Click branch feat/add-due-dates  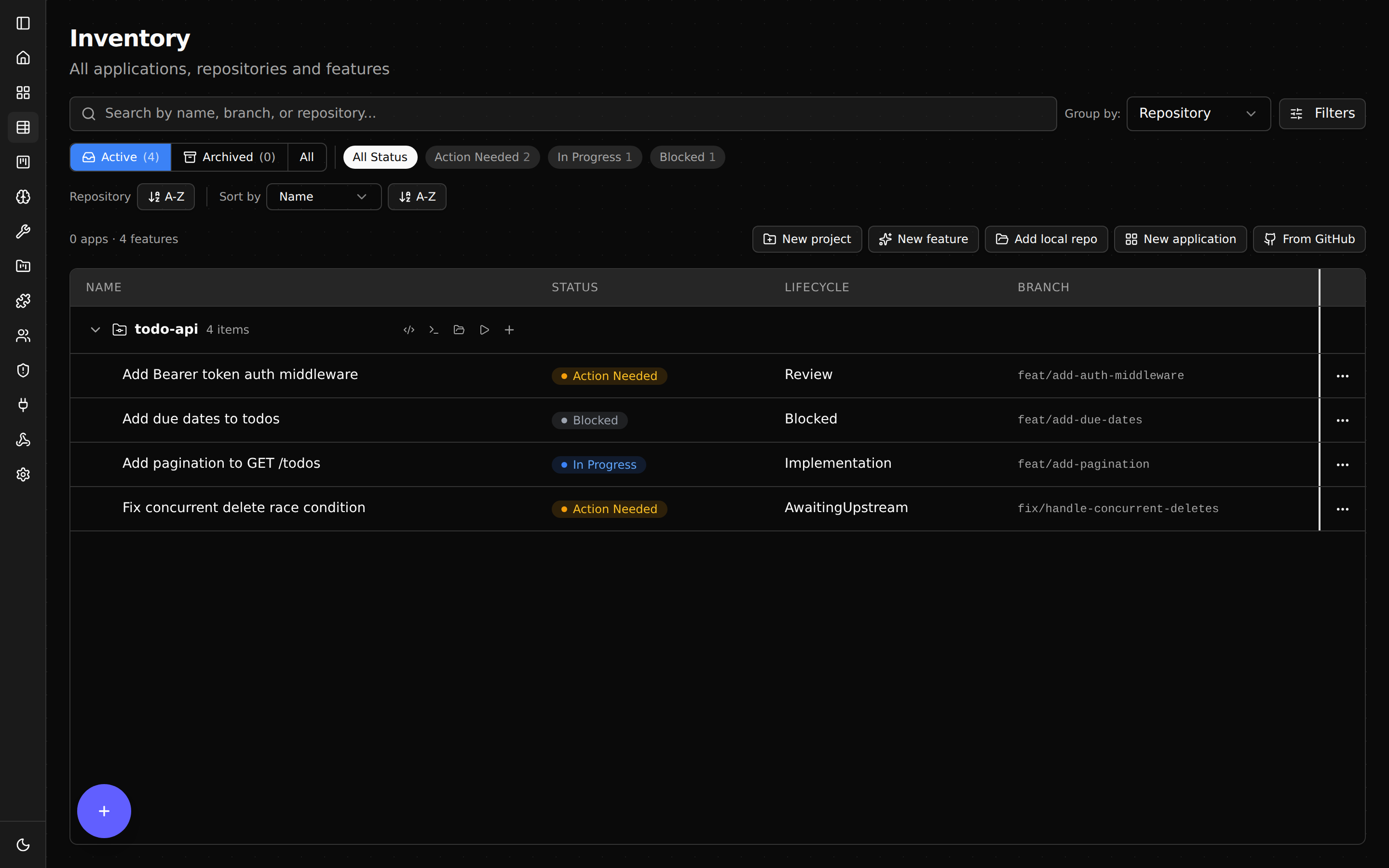tap(1080, 420)
